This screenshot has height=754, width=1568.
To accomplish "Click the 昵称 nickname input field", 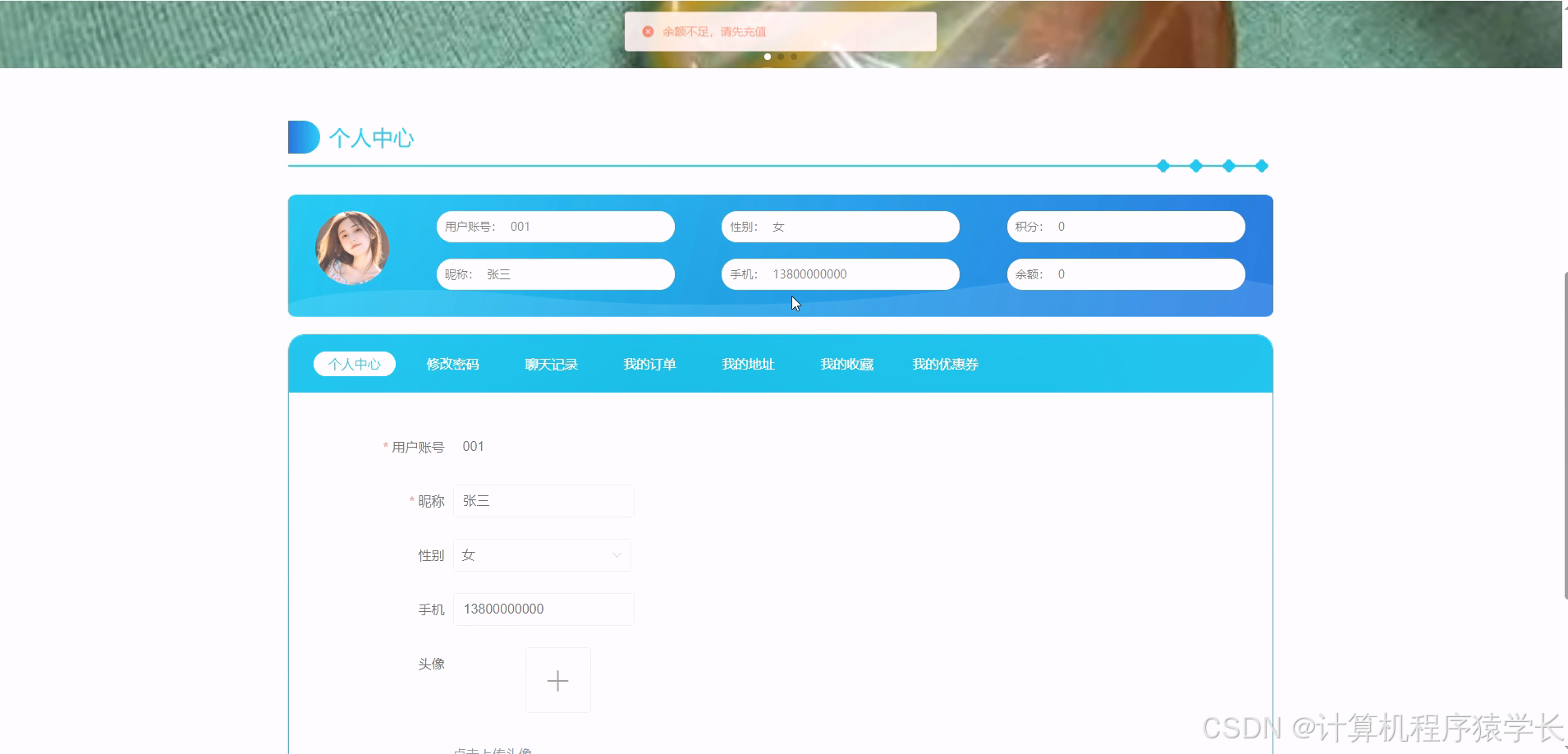I will 543,500.
